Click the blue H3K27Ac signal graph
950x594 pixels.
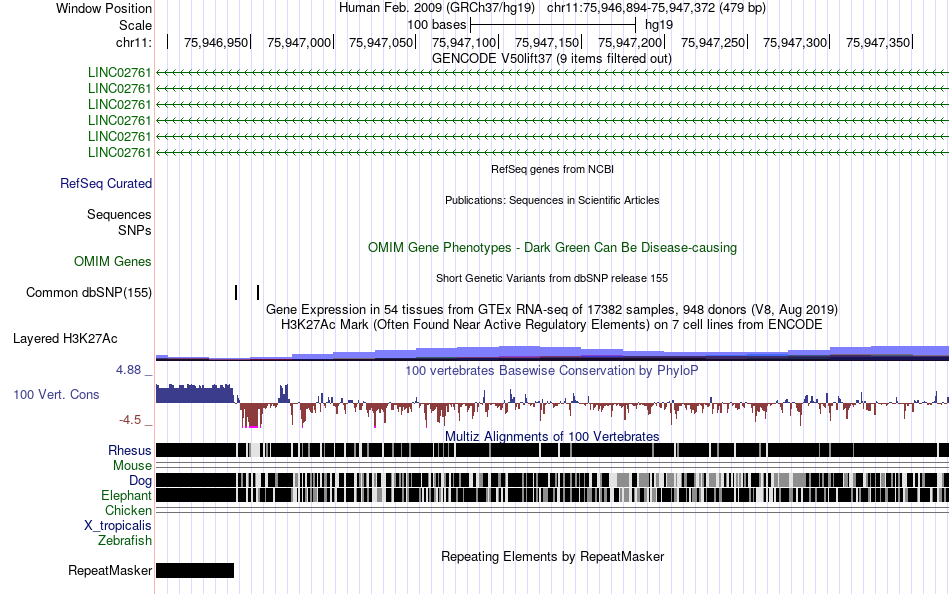click(552, 353)
